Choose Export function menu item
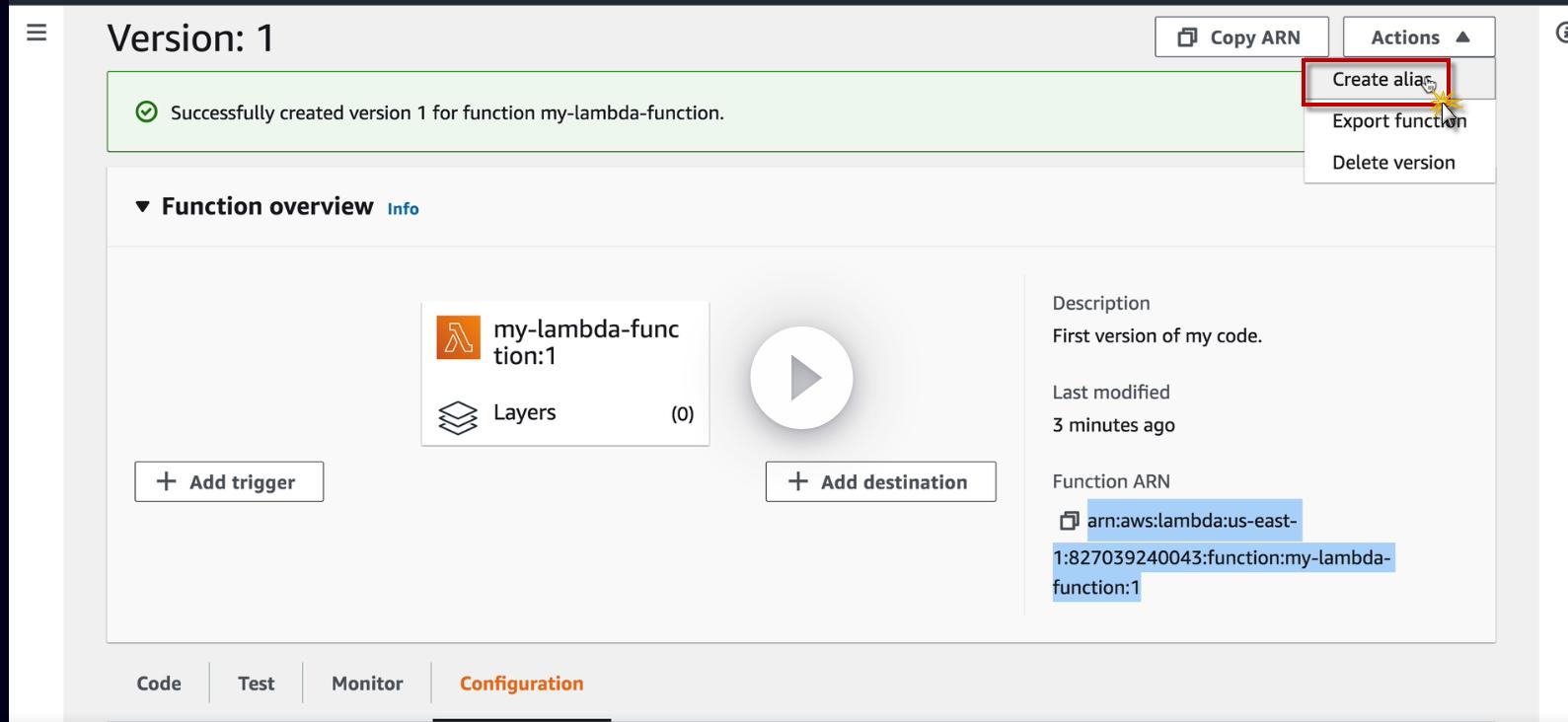Image resolution: width=1568 pixels, height=722 pixels. pos(1398,121)
